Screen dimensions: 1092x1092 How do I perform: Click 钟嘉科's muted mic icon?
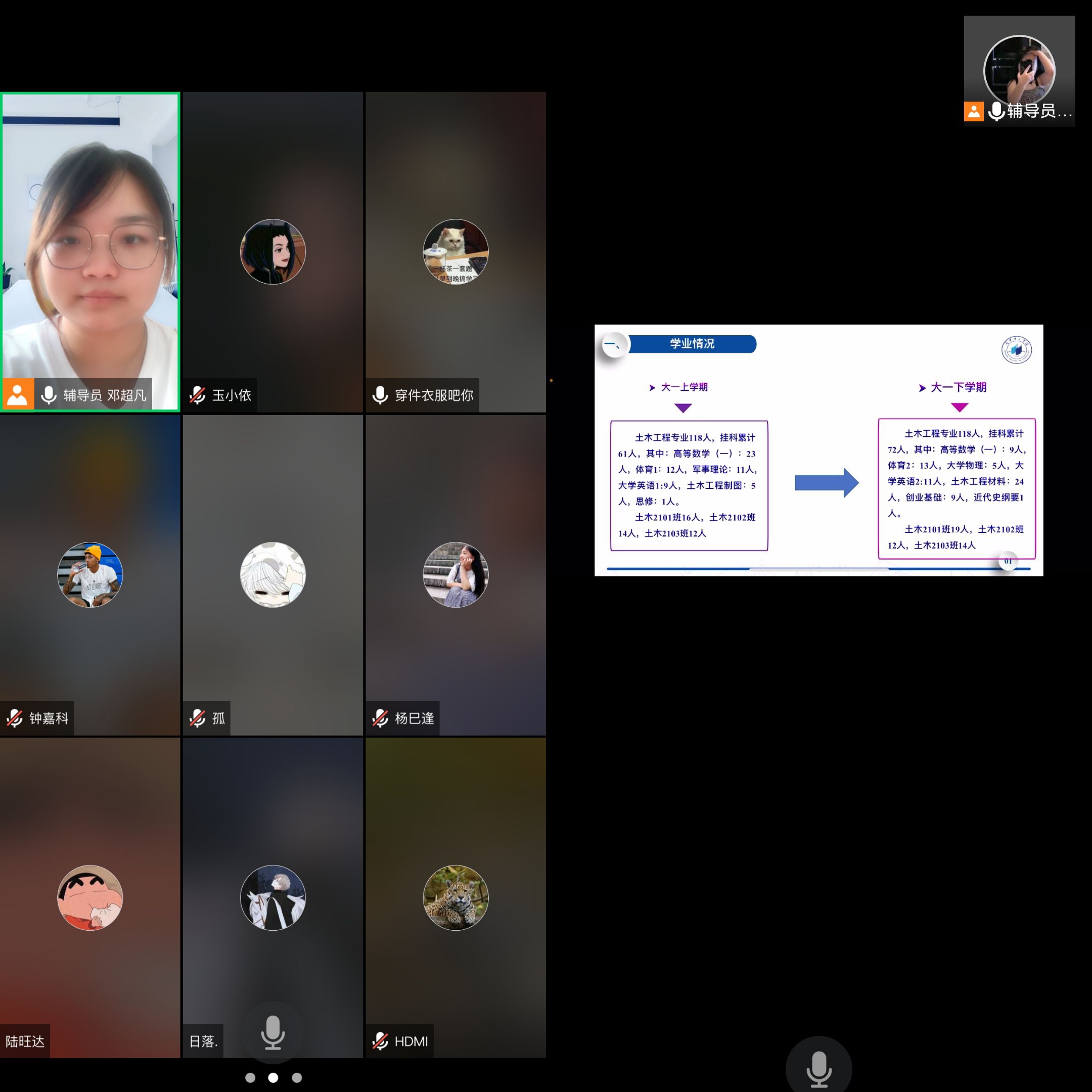pos(15,718)
